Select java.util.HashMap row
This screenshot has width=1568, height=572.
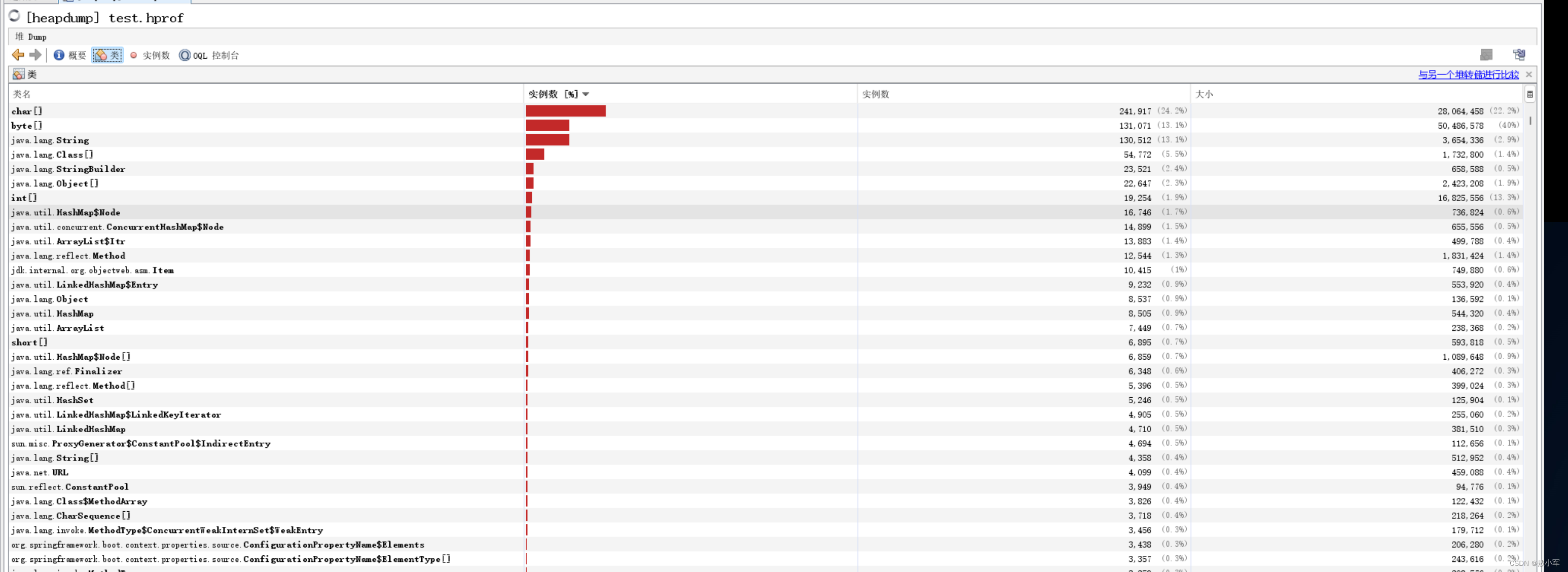(x=765, y=314)
